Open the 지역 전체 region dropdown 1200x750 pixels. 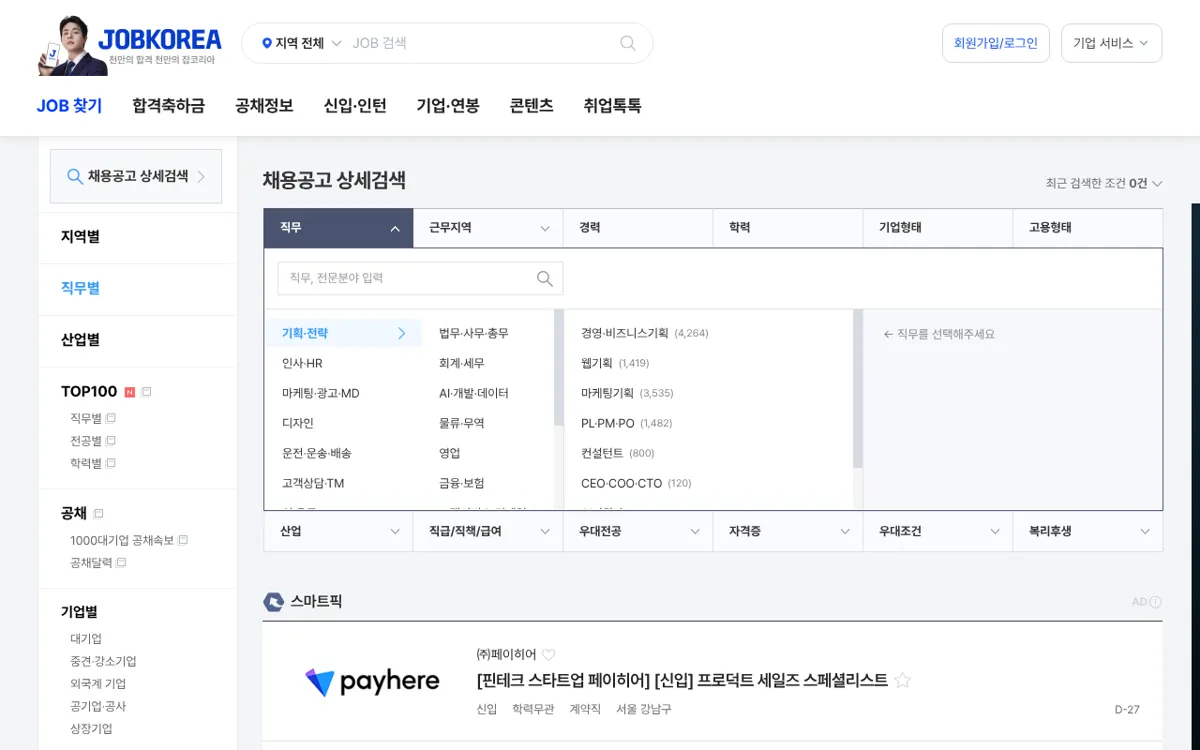point(301,43)
